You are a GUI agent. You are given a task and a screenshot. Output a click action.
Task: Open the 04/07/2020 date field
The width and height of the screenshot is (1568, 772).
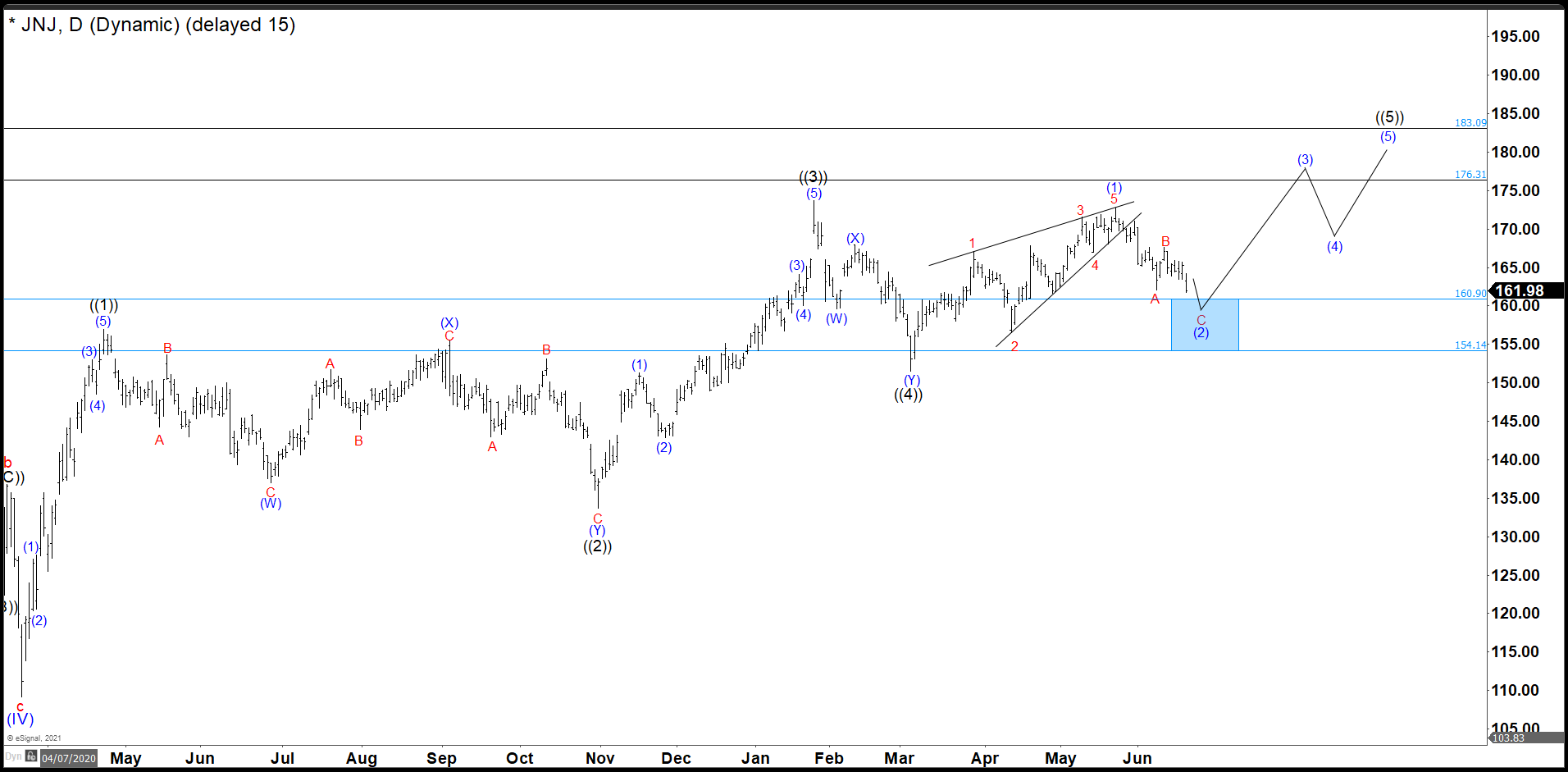(x=68, y=758)
